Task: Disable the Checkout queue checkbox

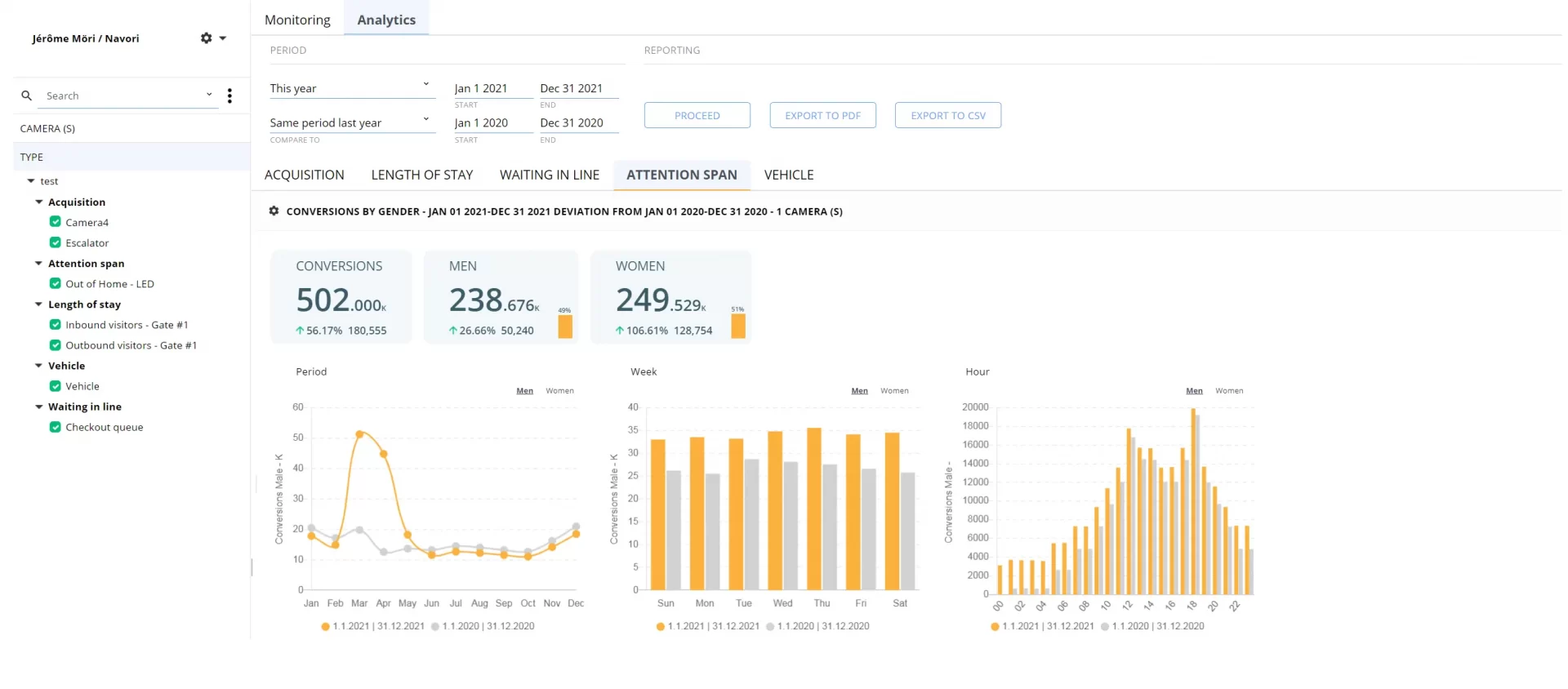Action: pyautogui.click(x=56, y=427)
